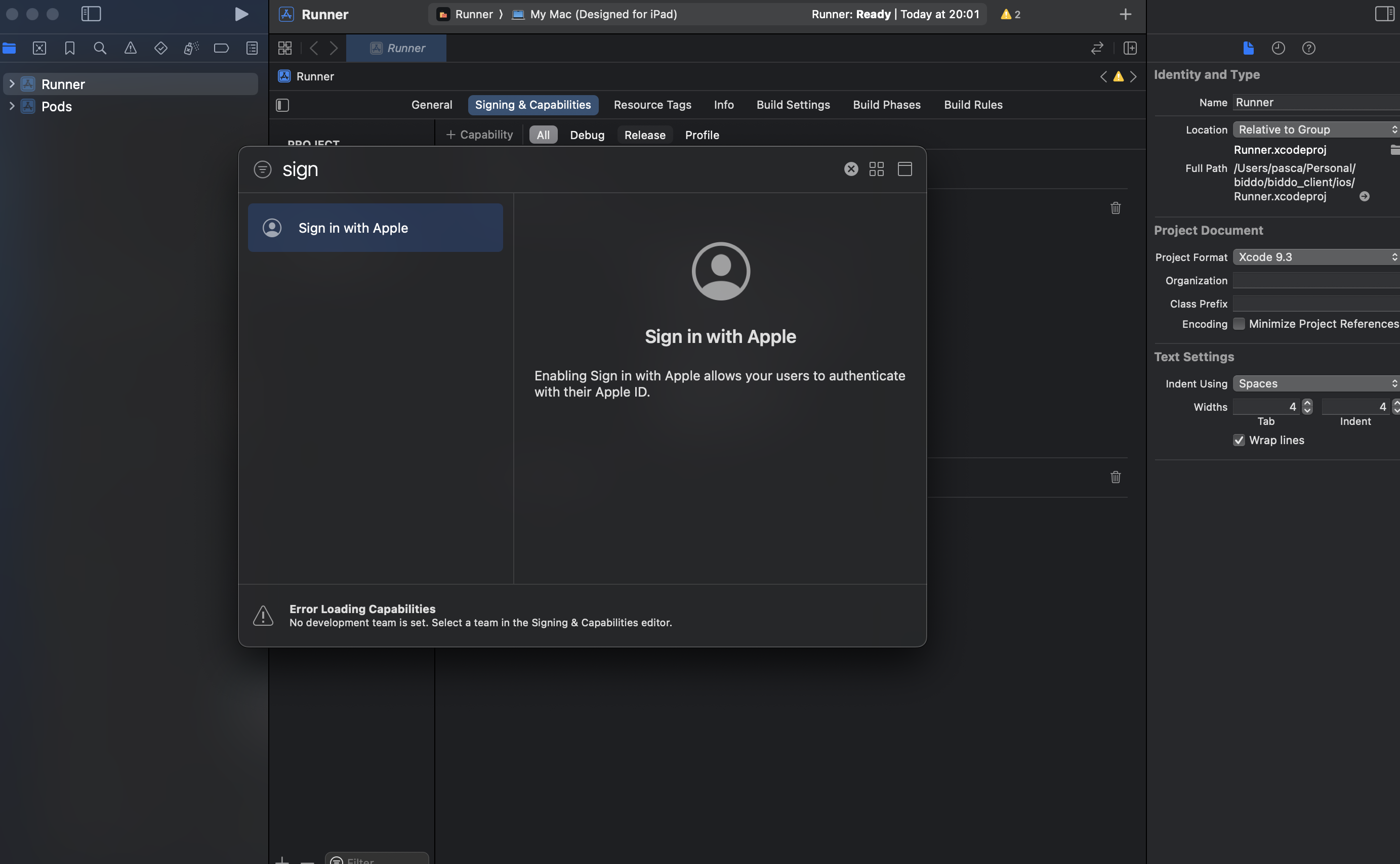Open the Project navigator folder icon
Viewport: 1400px width, 864px height.
[x=9, y=48]
